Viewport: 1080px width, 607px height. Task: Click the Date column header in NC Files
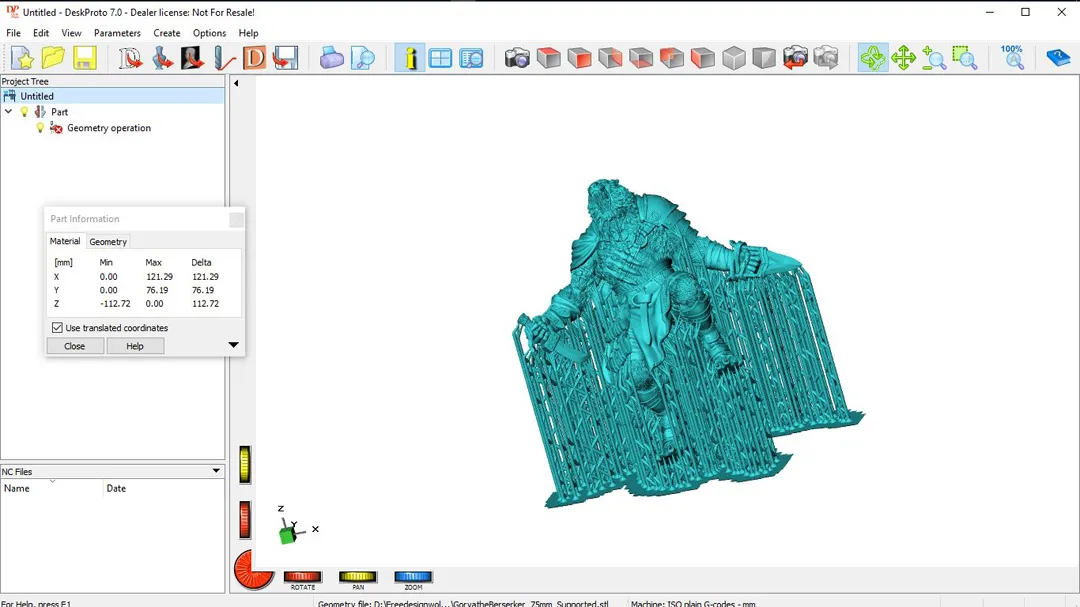click(163, 488)
